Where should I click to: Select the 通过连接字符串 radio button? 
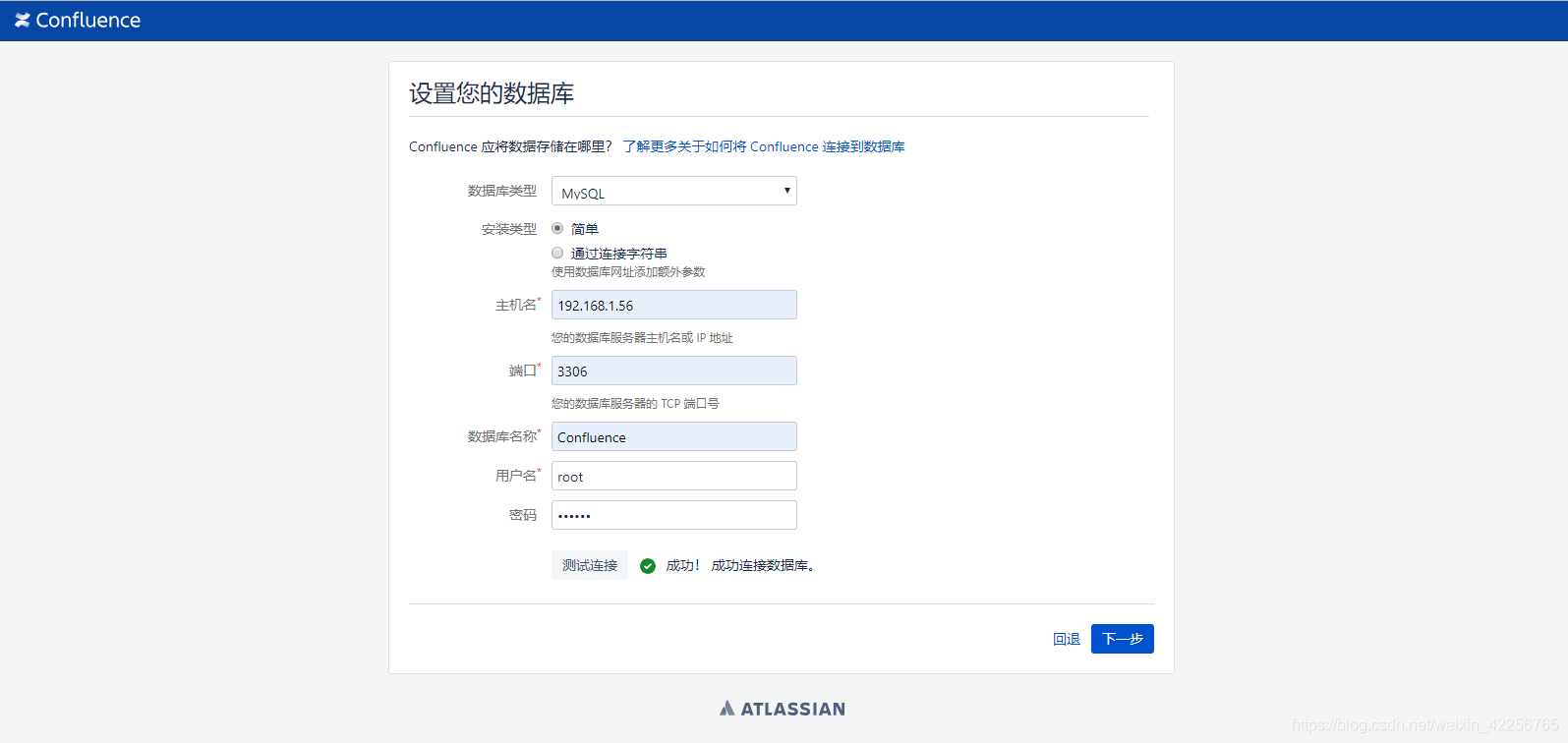(557, 253)
